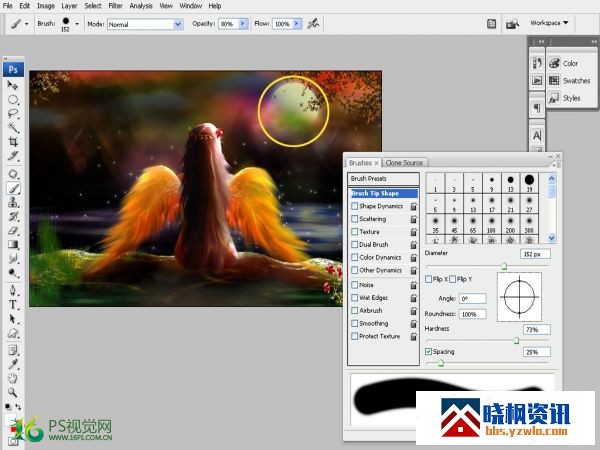Select the Elliptical Marquee tool
The image size is (600, 450).
[x=13, y=100]
